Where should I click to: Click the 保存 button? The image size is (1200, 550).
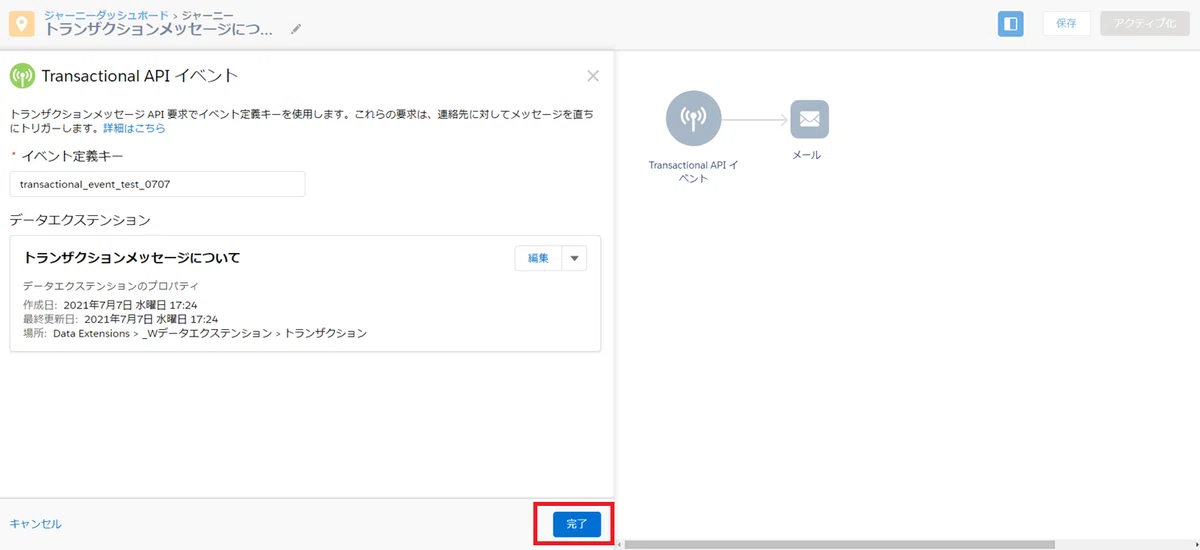click(1066, 23)
